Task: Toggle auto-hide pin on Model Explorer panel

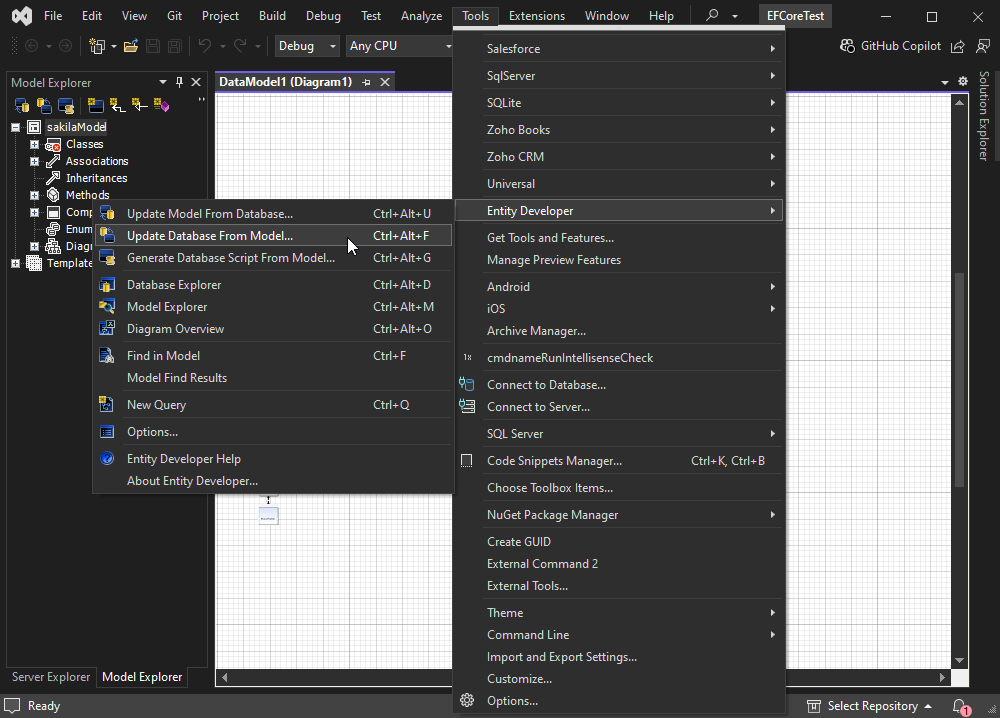Action: coord(180,82)
